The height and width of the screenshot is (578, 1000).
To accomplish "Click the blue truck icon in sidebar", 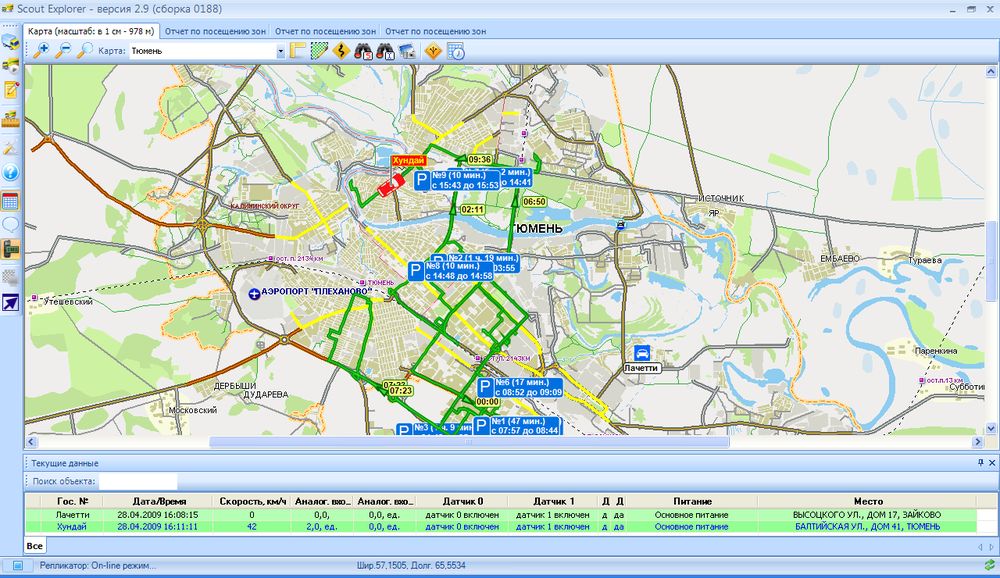I will pyautogui.click(x=11, y=41).
